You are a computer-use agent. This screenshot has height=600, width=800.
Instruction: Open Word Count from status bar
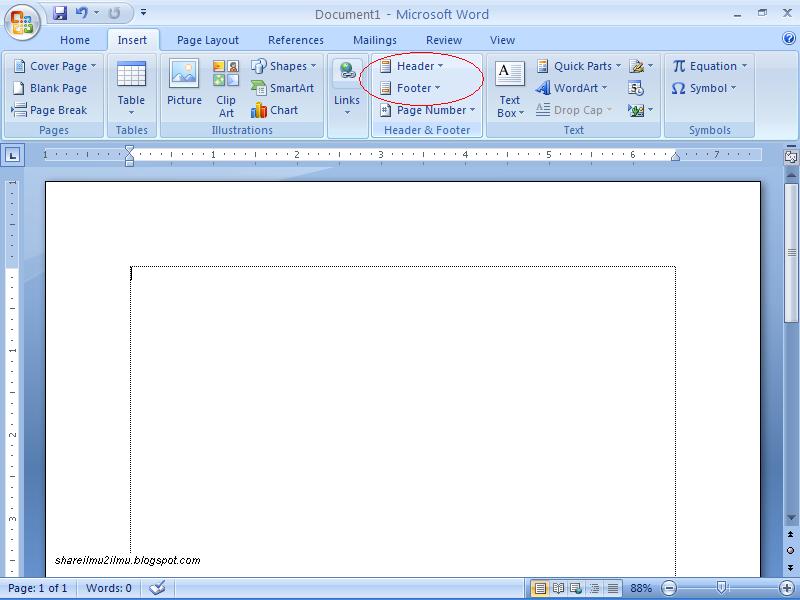point(109,588)
